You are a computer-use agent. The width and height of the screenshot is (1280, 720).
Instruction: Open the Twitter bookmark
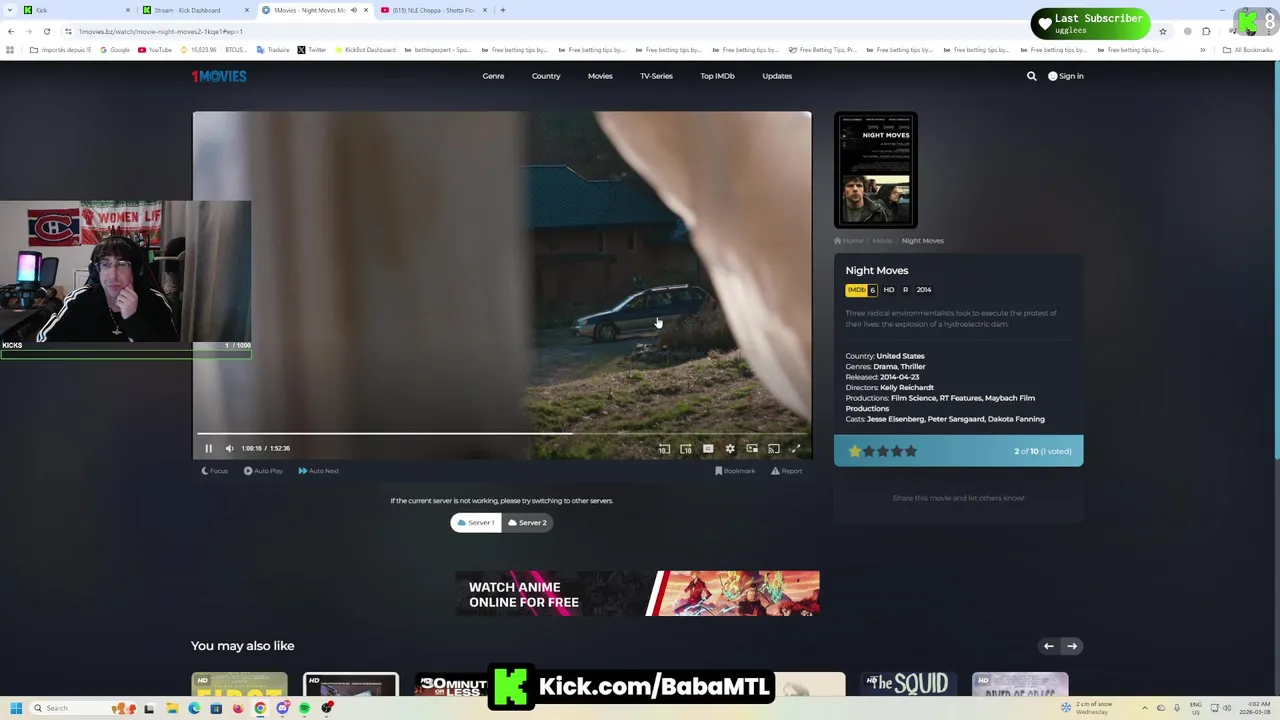(x=312, y=50)
